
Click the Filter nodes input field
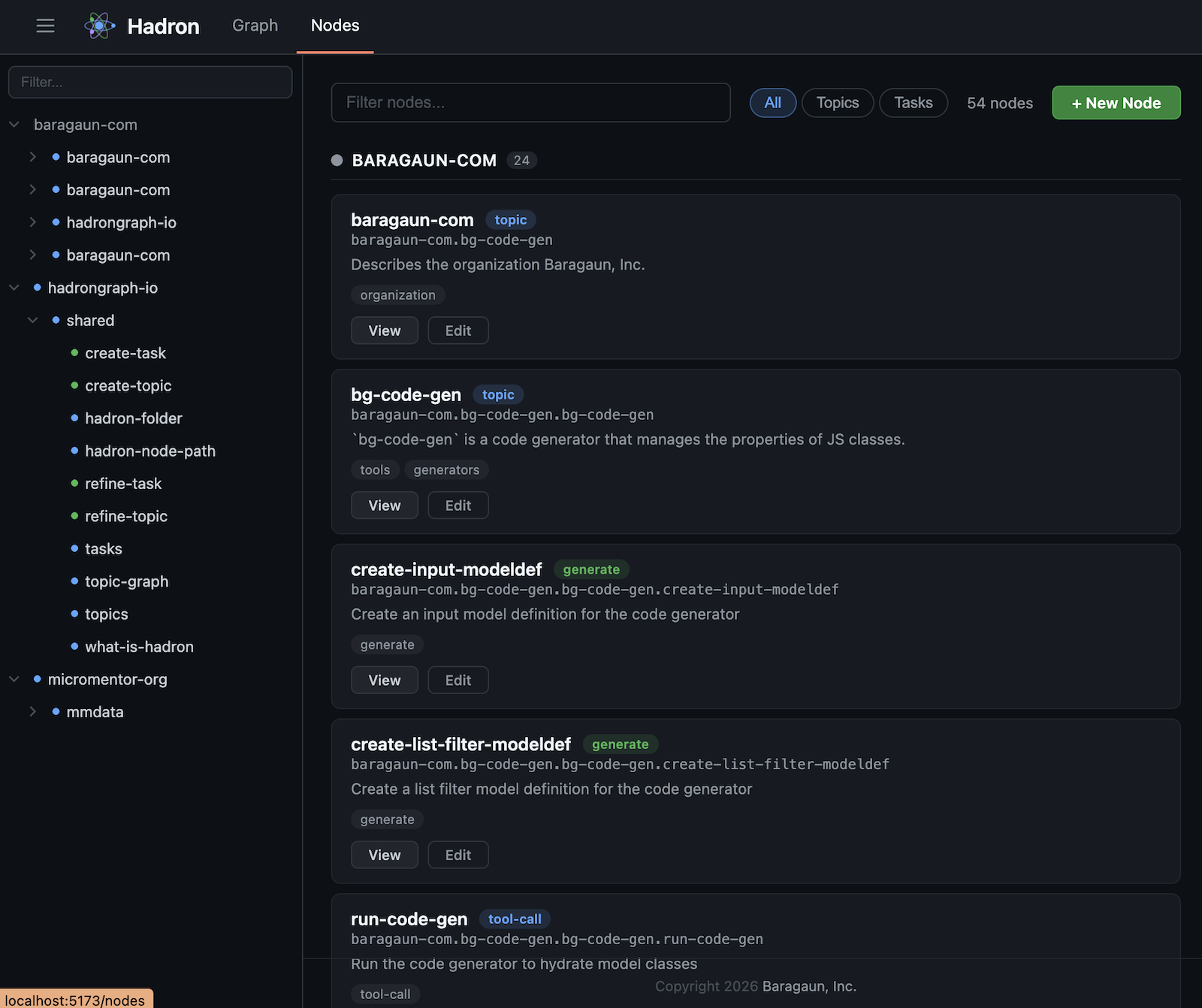(530, 103)
